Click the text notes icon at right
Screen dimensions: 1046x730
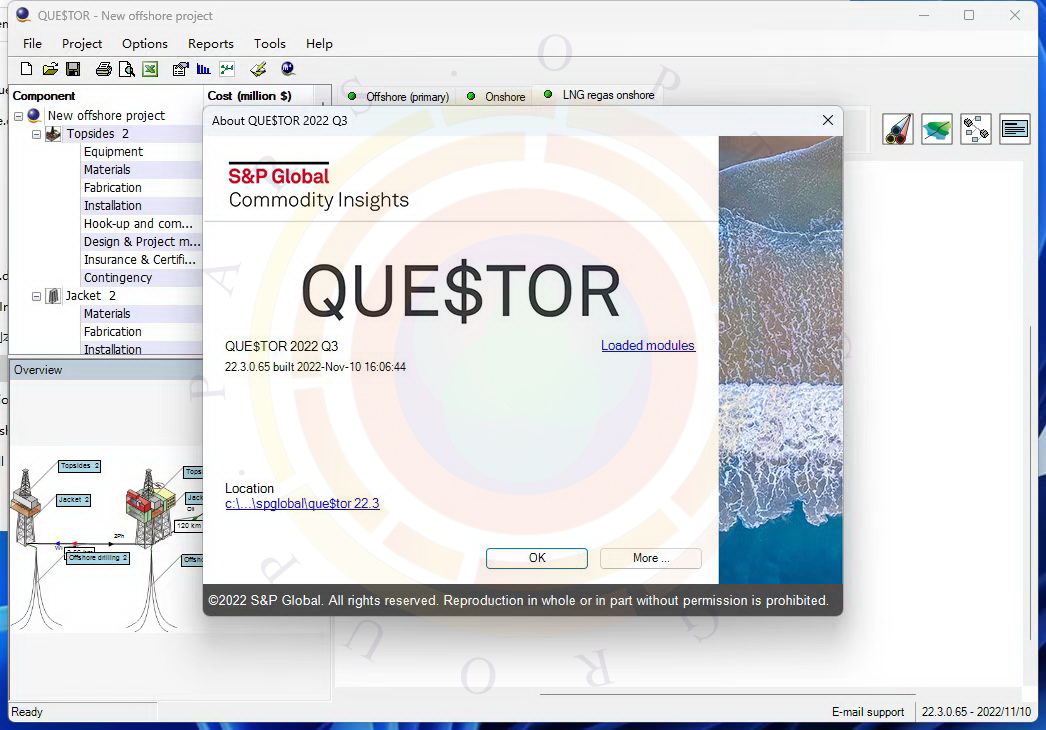point(1014,129)
